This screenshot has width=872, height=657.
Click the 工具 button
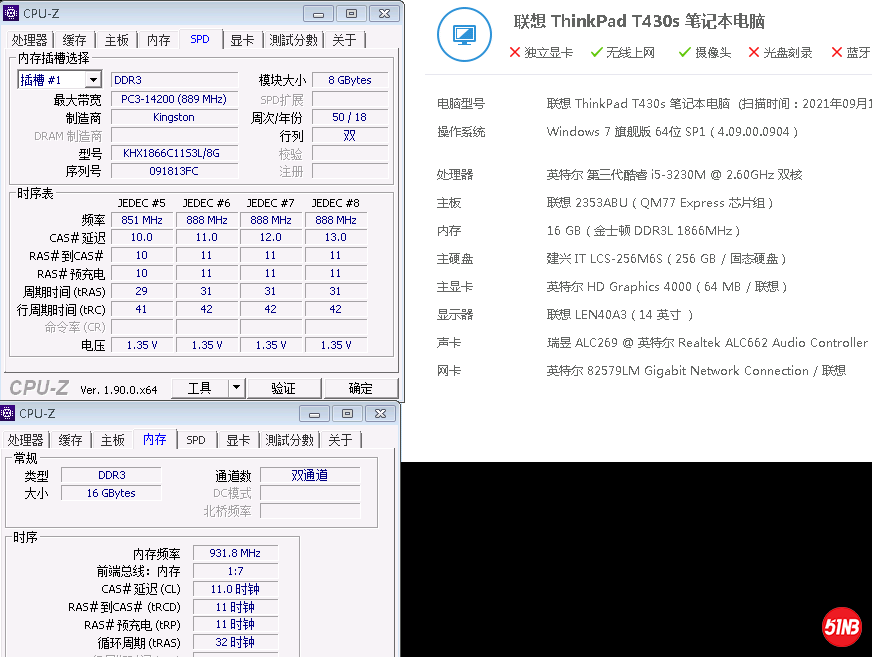(200, 388)
